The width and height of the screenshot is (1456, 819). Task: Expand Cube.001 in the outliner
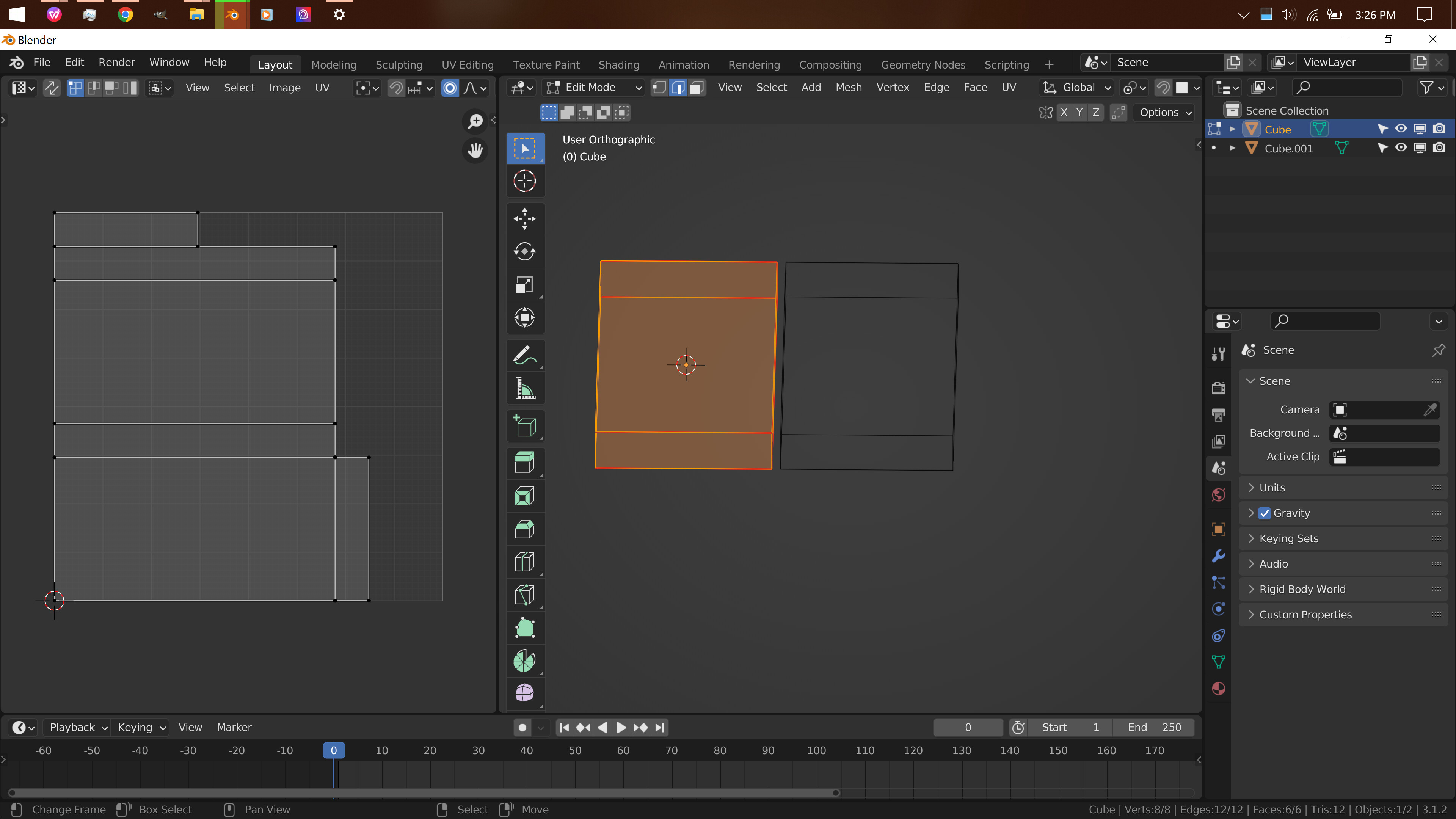point(1233,148)
